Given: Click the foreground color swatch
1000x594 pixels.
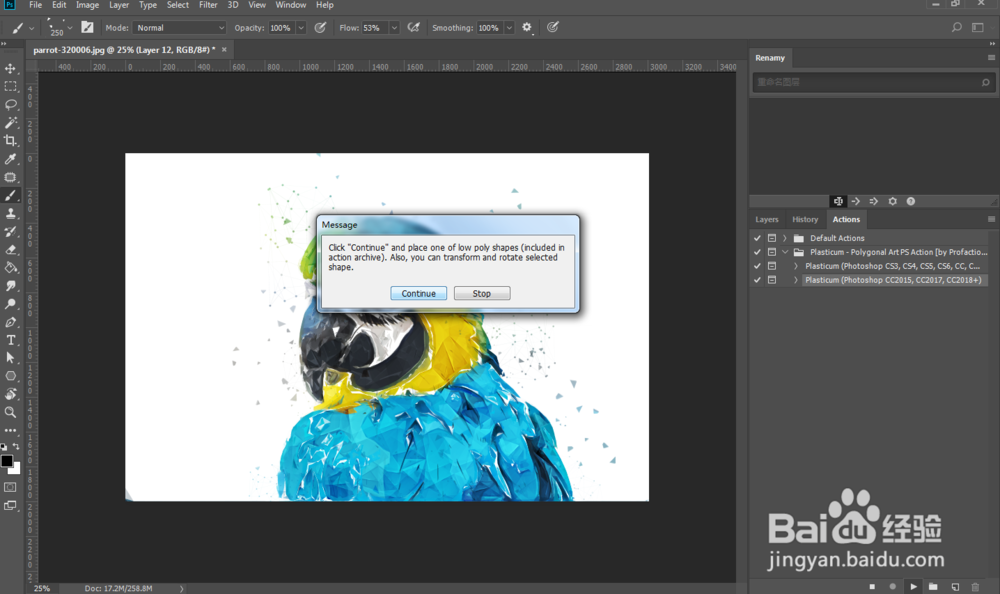Looking at the screenshot, I should click(6, 461).
